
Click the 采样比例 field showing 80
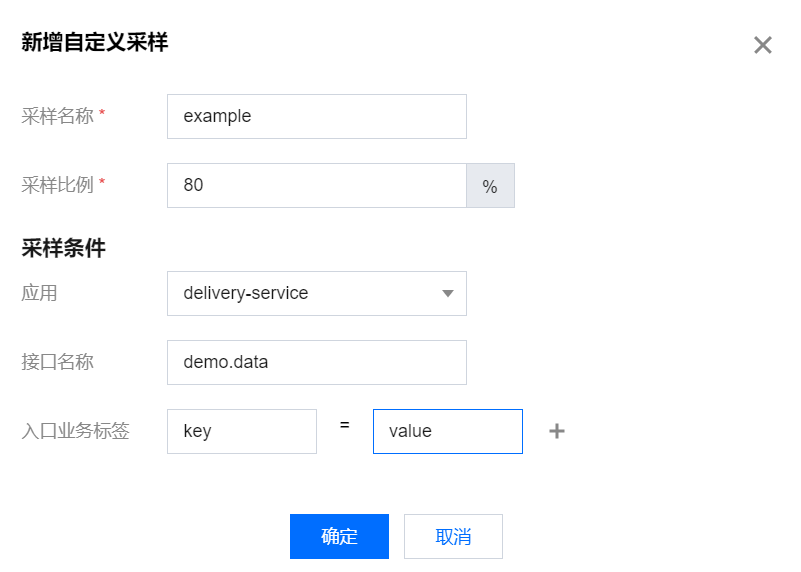pos(316,186)
